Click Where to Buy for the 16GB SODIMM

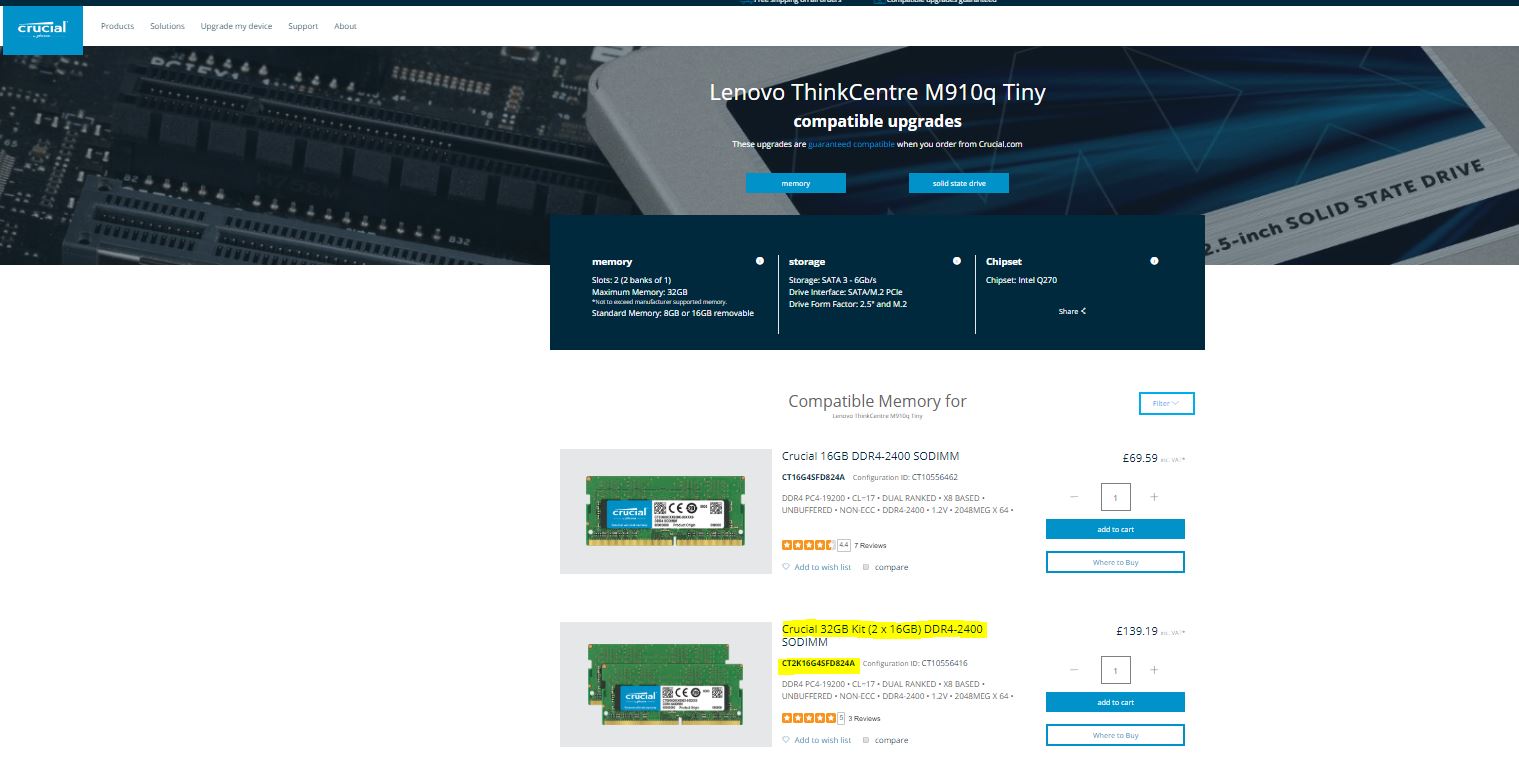(1115, 562)
